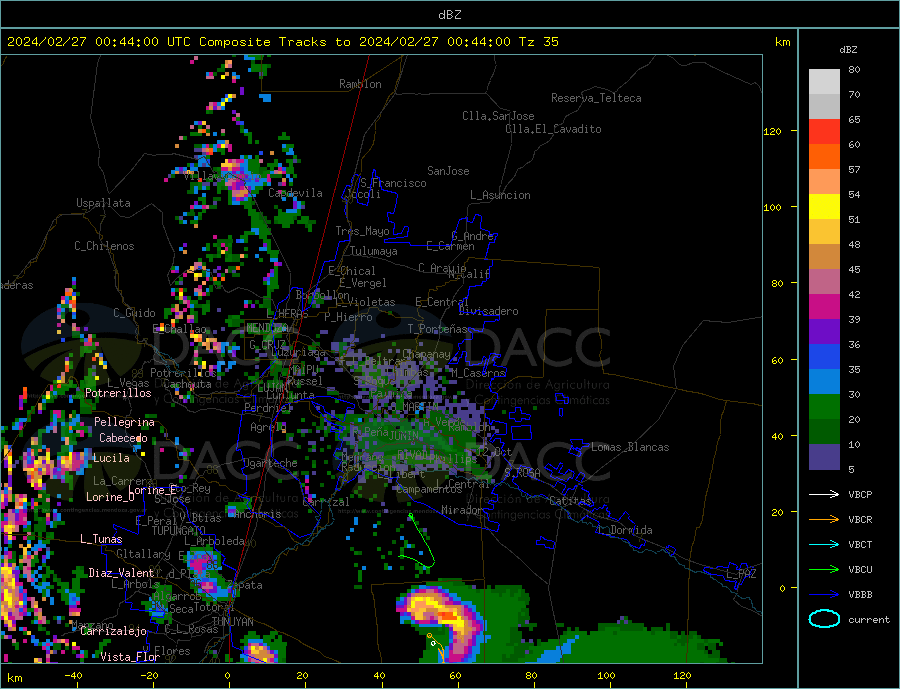The width and height of the screenshot is (900, 689).
Task: Click the legend value 65
Action: (854, 120)
